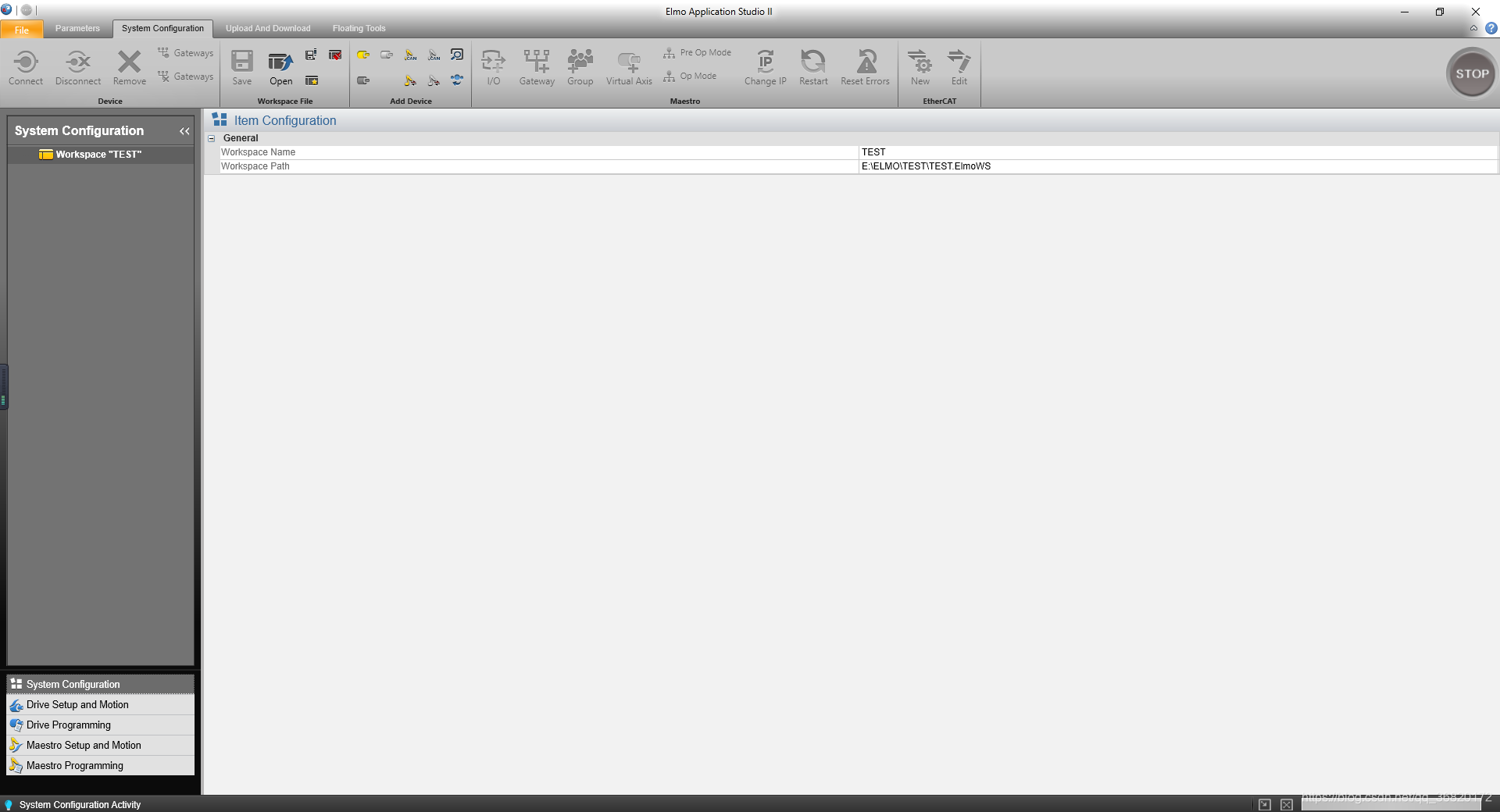Click the status bar crossed-box icon

[x=1287, y=804]
